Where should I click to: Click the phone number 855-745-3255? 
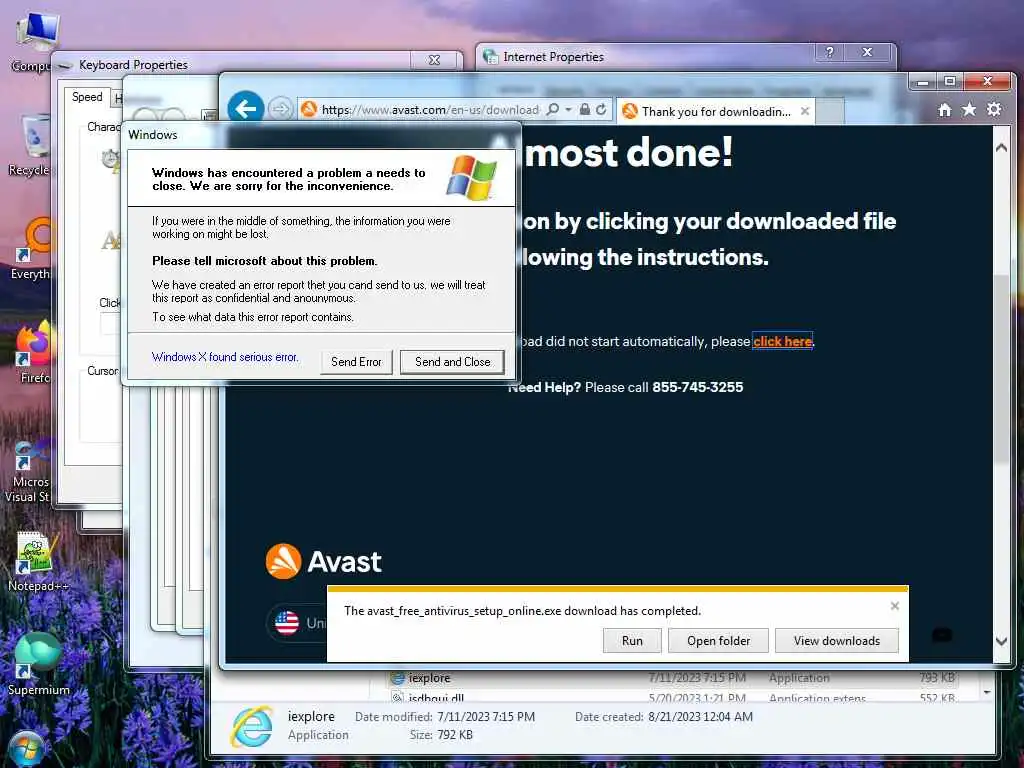(697, 387)
